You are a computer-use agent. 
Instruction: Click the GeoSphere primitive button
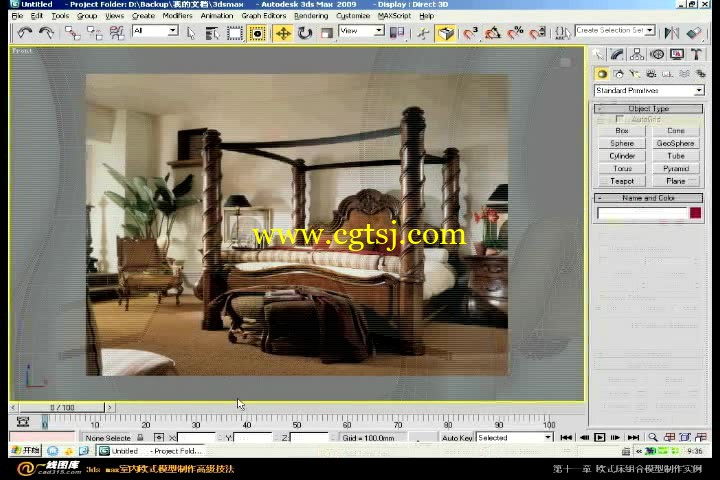tap(675, 143)
